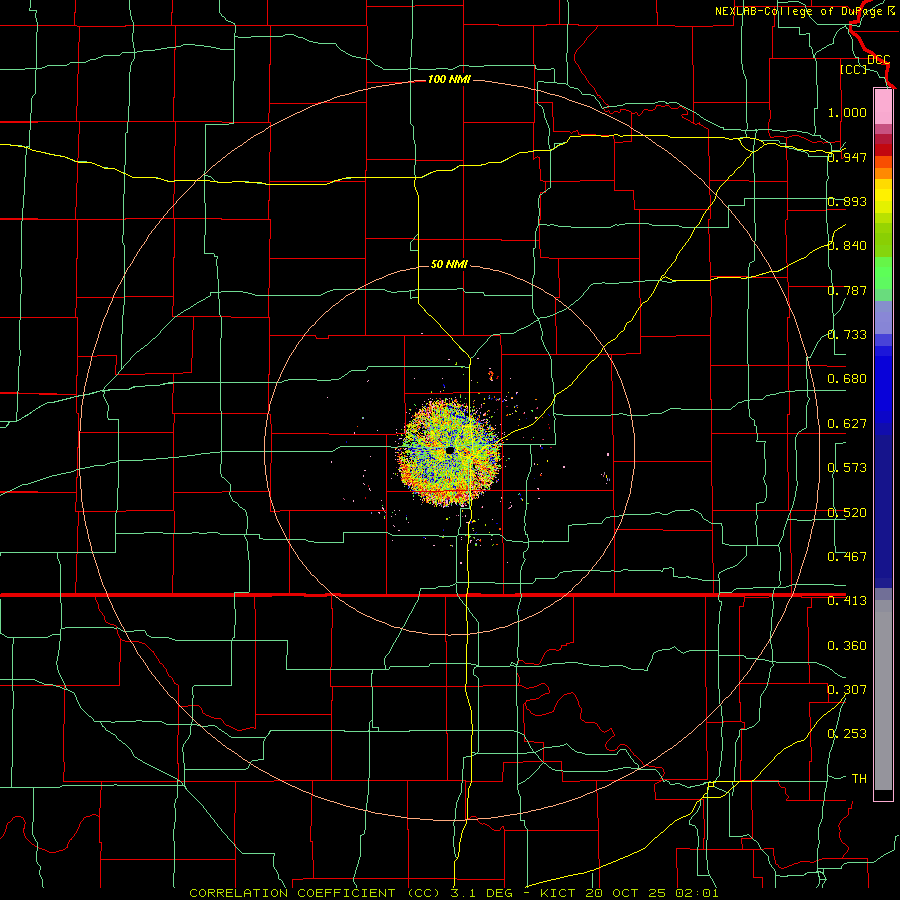
Task: Click the 0.253 color scale label
Action: click(847, 734)
